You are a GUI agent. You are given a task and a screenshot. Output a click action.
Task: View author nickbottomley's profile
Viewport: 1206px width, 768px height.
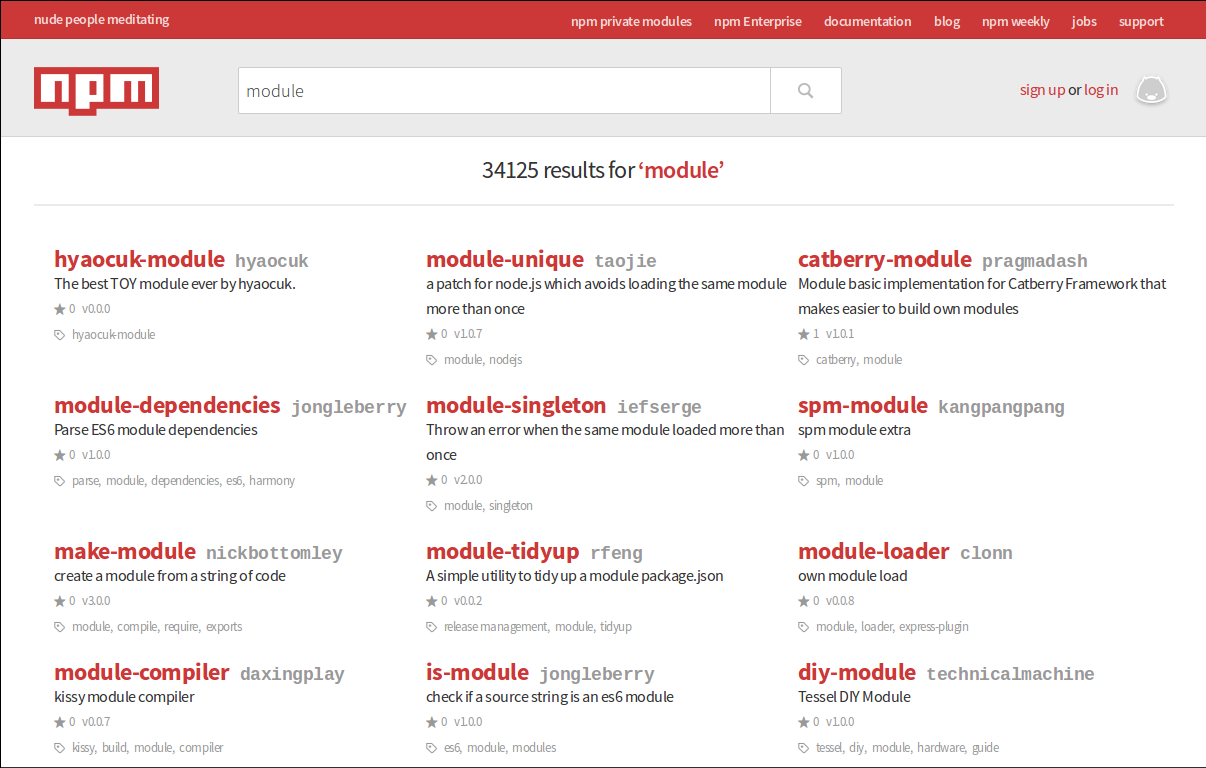click(x=274, y=554)
